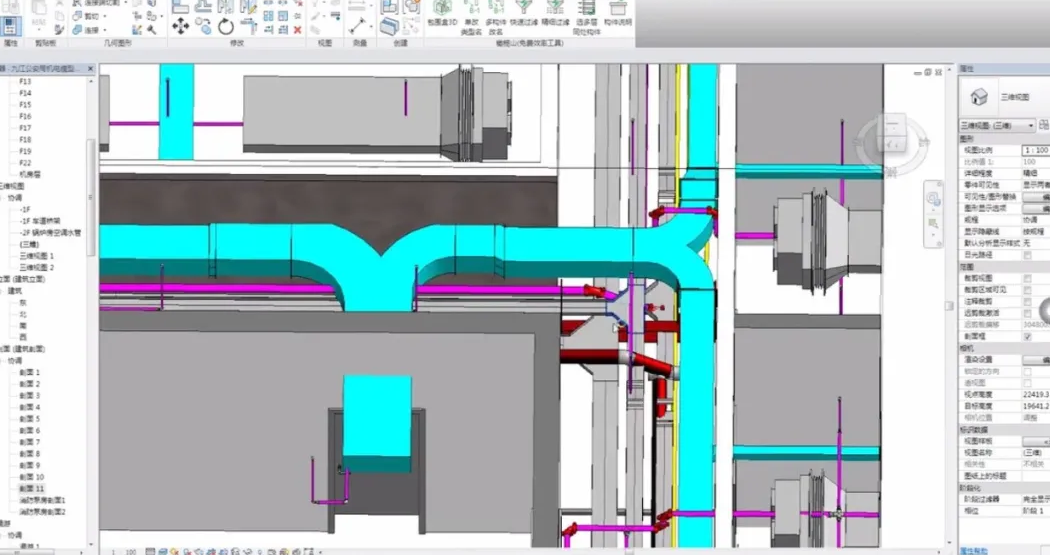Open the 属性帮助 link
This screenshot has height=555, width=1050.
click(974, 550)
